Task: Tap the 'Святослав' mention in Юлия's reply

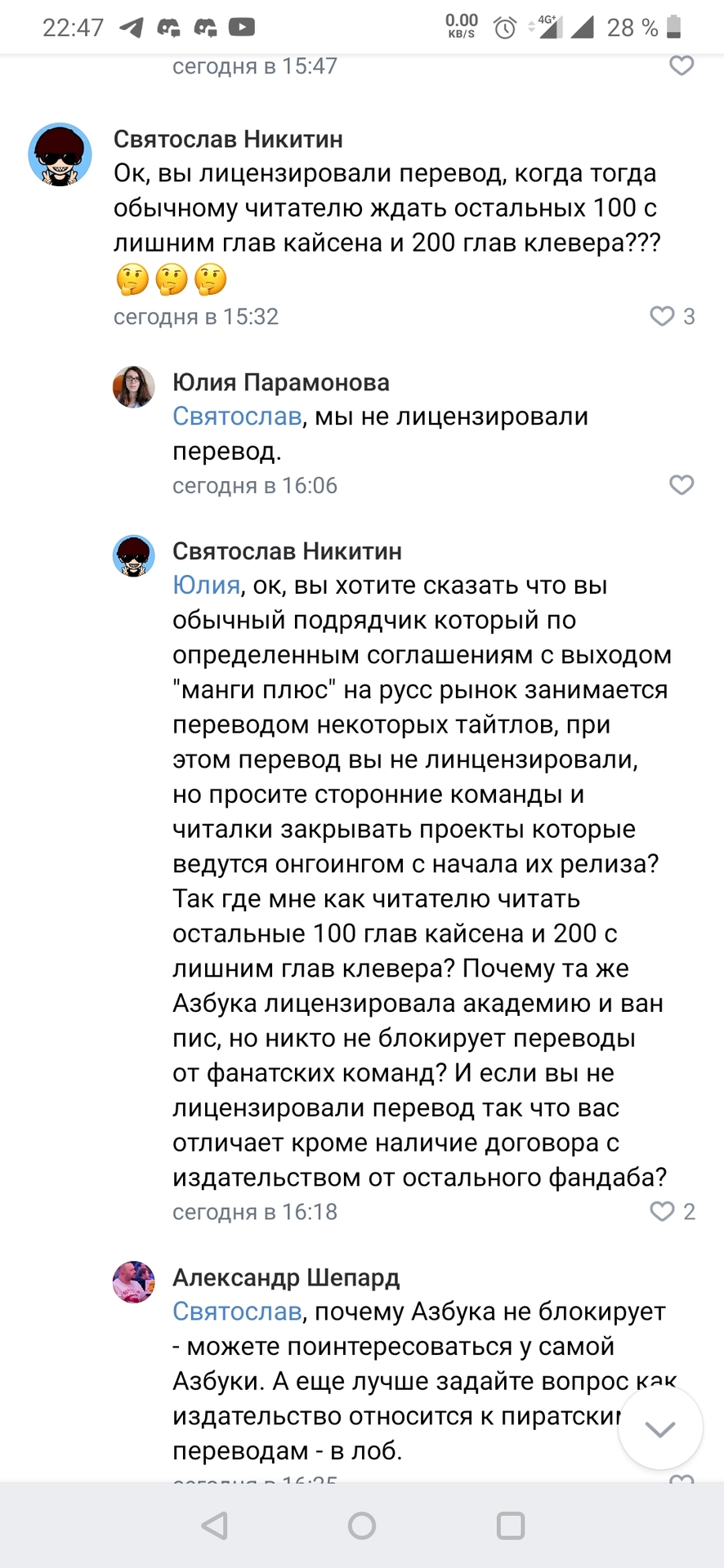Action: [237, 416]
